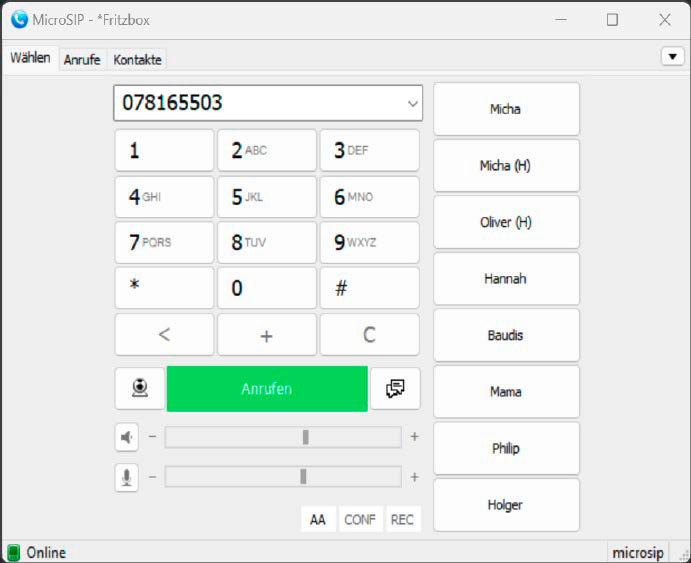Expand the phone number history dropdown
The height and width of the screenshot is (563, 691).
click(x=412, y=103)
